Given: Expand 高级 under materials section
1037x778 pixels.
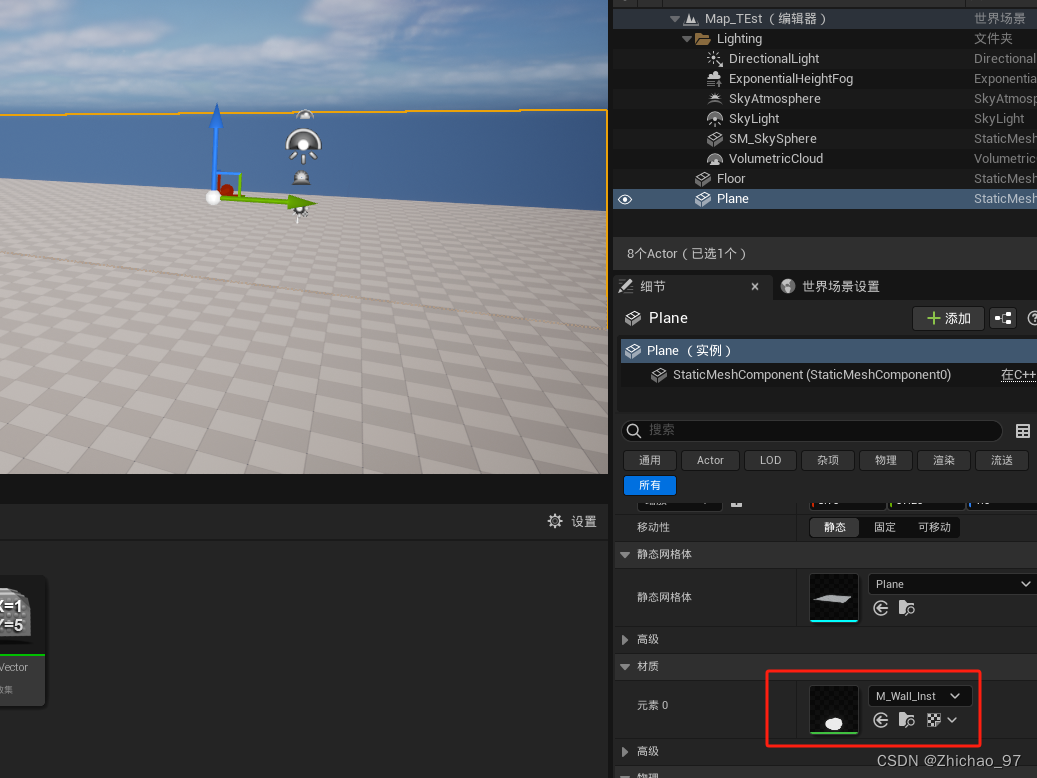Looking at the screenshot, I should 625,752.
